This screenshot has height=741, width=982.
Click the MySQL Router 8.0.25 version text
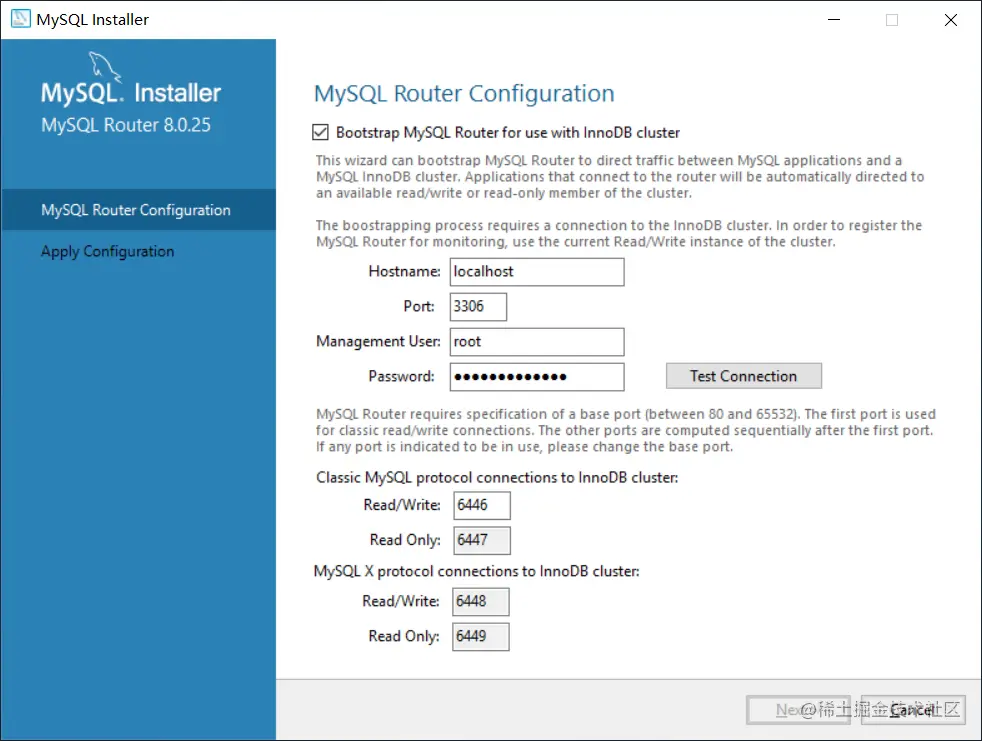126,125
